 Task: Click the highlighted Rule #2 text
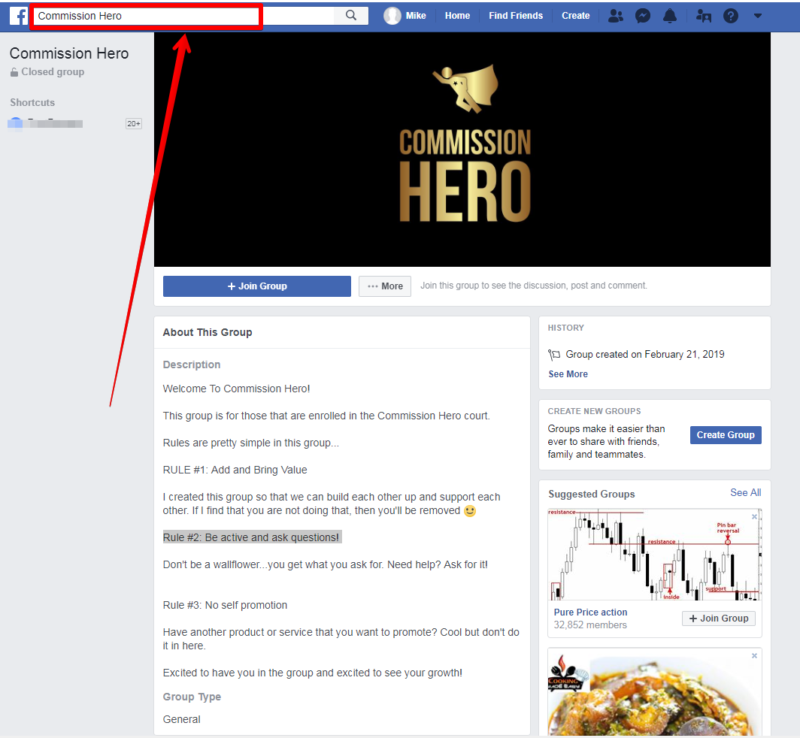point(252,537)
